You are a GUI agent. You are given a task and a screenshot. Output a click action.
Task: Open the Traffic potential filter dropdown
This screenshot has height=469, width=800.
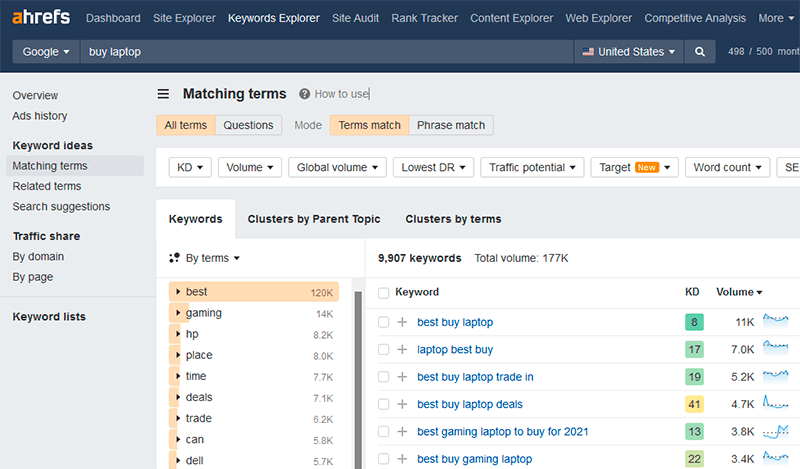pyautogui.click(x=532, y=167)
